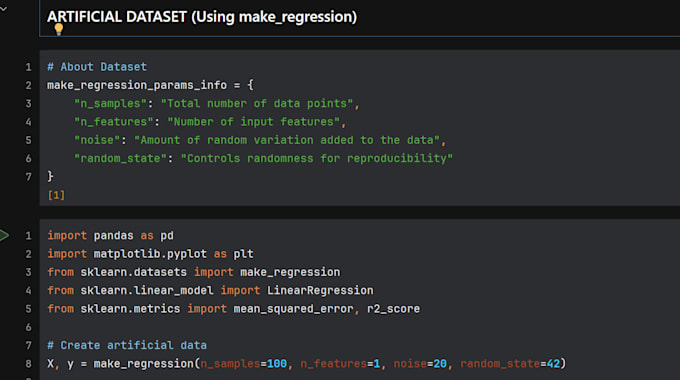This screenshot has height=380, width=680.
Task: Click 'sklearn.datasets' module name
Action: (134, 272)
